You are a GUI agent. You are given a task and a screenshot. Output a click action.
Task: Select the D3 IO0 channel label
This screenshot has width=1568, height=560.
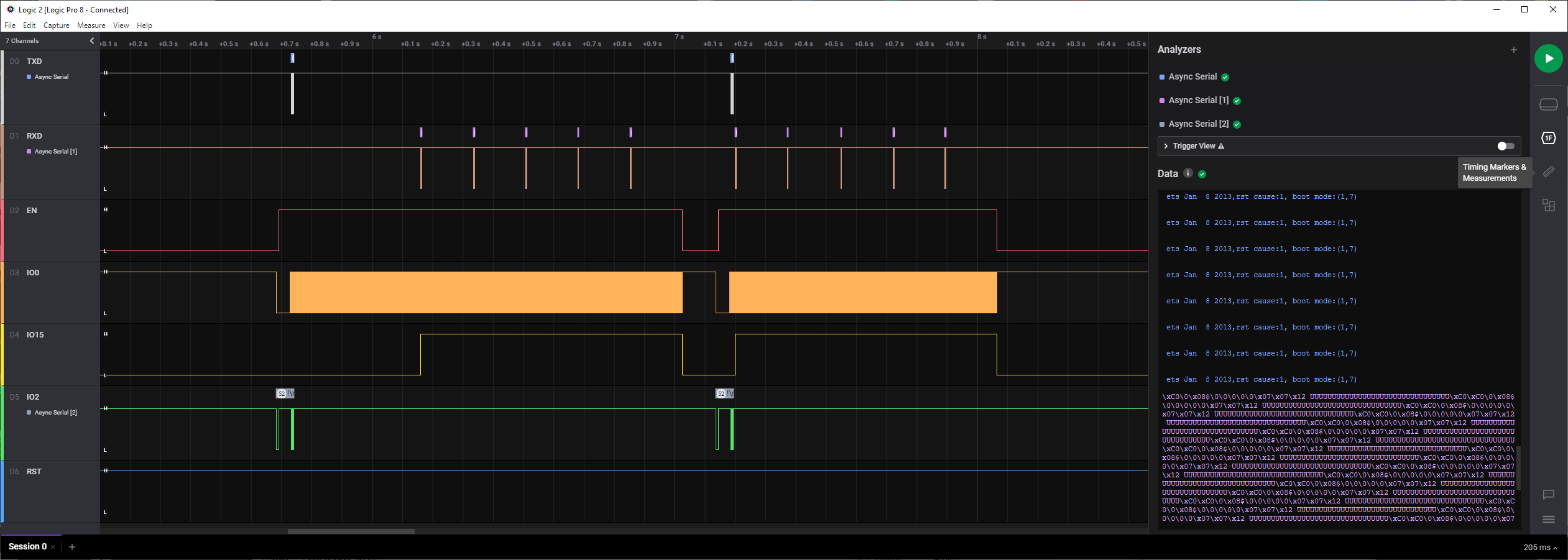point(33,273)
